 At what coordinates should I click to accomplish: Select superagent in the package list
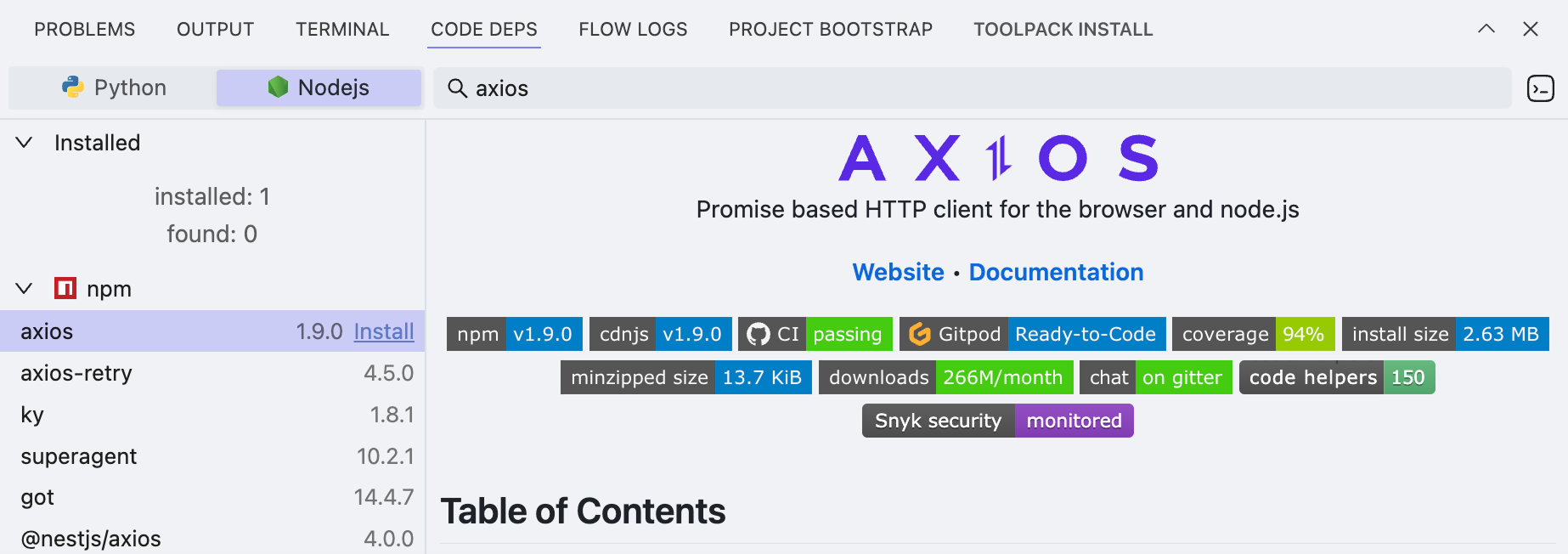(x=78, y=456)
